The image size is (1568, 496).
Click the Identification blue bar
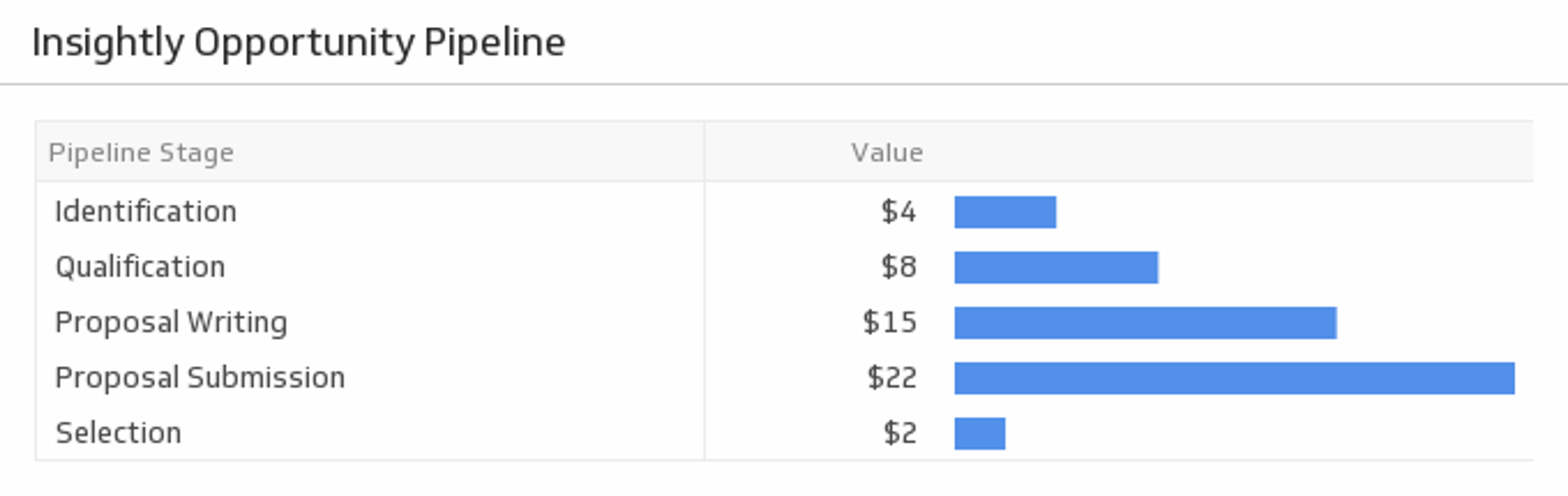[1005, 212]
